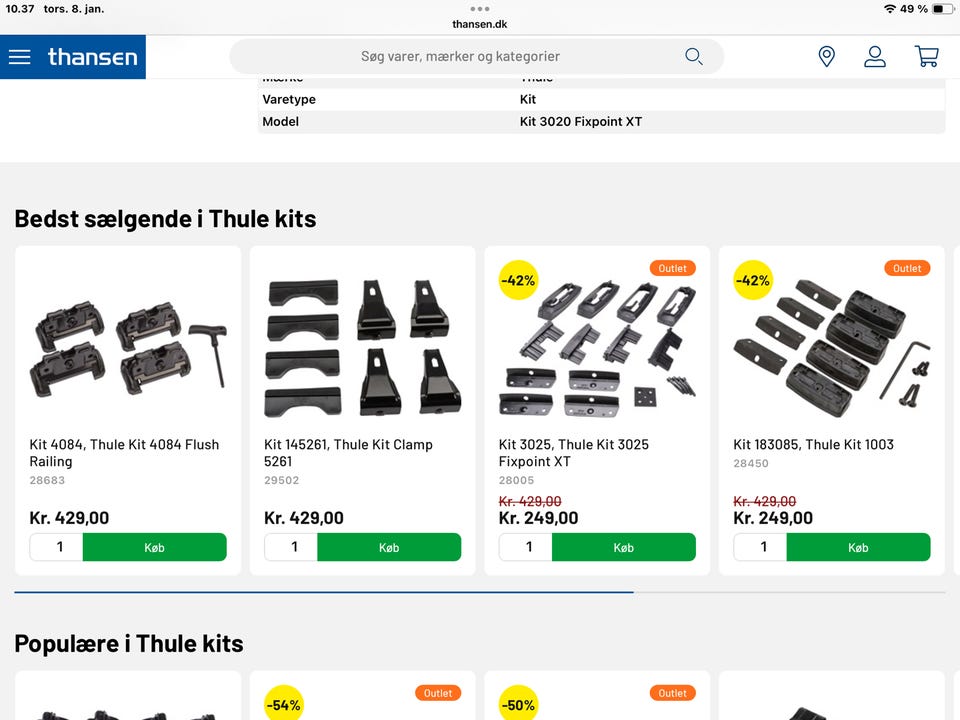960x720 pixels.
Task: Open Kit 145261 Thule Kit Clamp link
Action: click(x=348, y=452)
